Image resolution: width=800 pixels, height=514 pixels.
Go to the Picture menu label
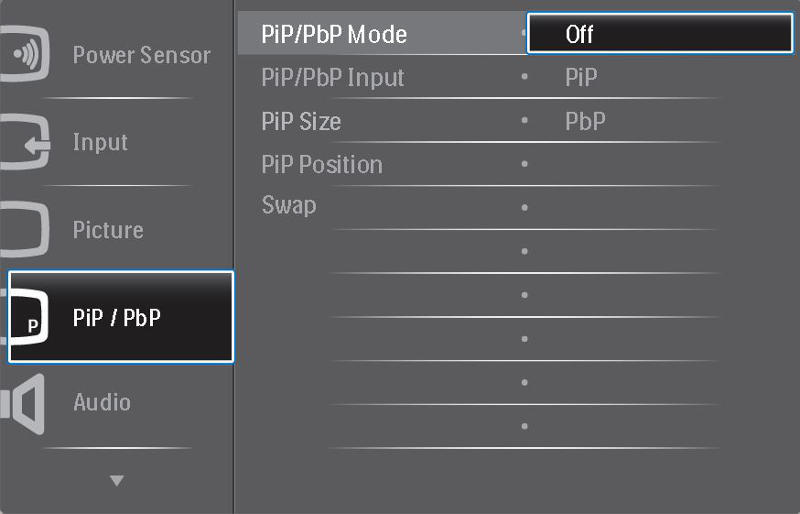(x=108, y=230)
